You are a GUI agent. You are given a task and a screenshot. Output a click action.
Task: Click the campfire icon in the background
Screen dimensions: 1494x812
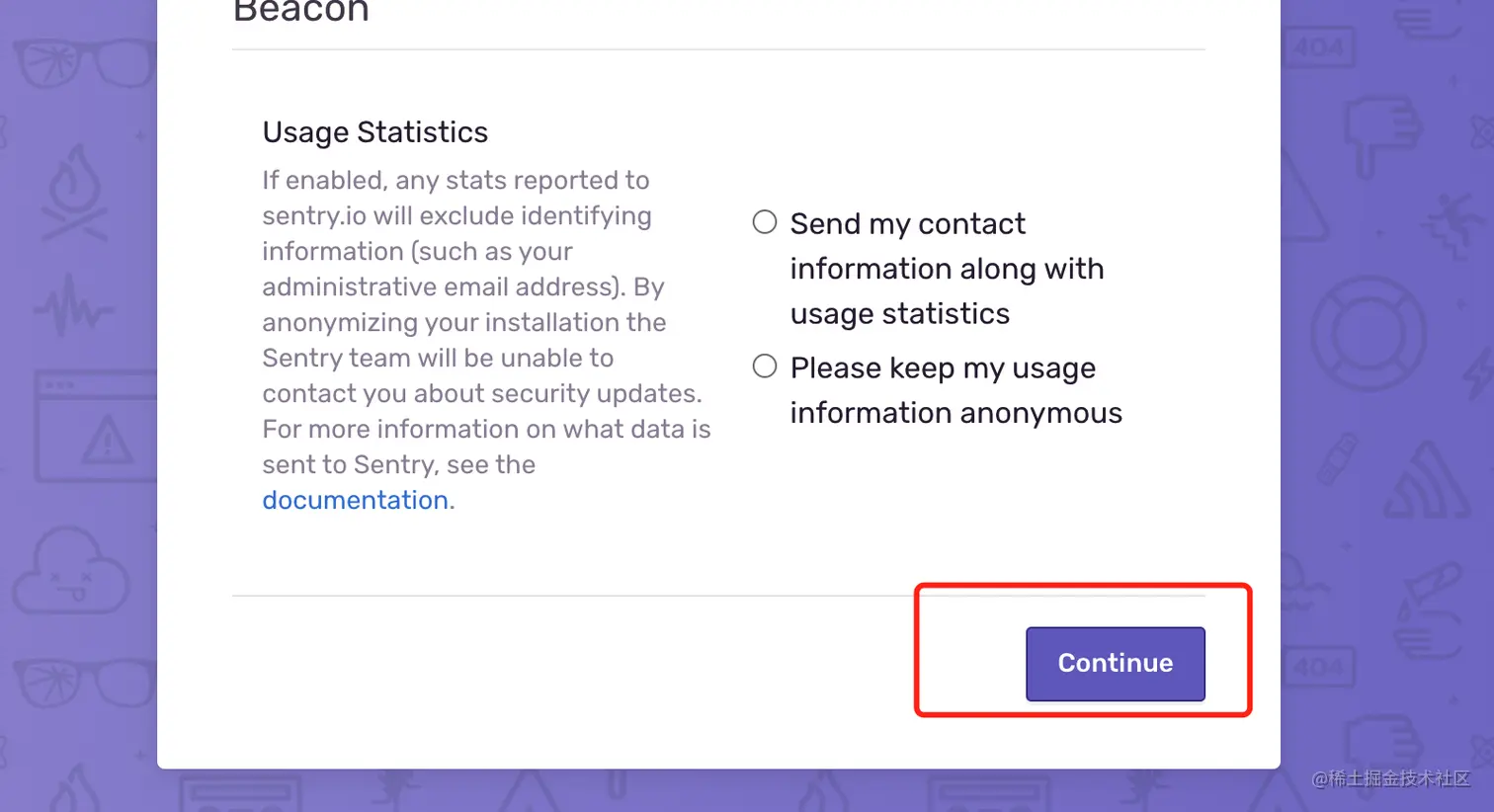click(x=75, y=194)
